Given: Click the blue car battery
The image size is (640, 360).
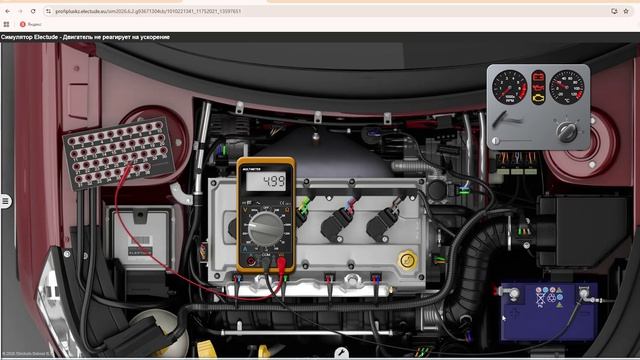Looking at the screenshot, I should tap(549, 312).
